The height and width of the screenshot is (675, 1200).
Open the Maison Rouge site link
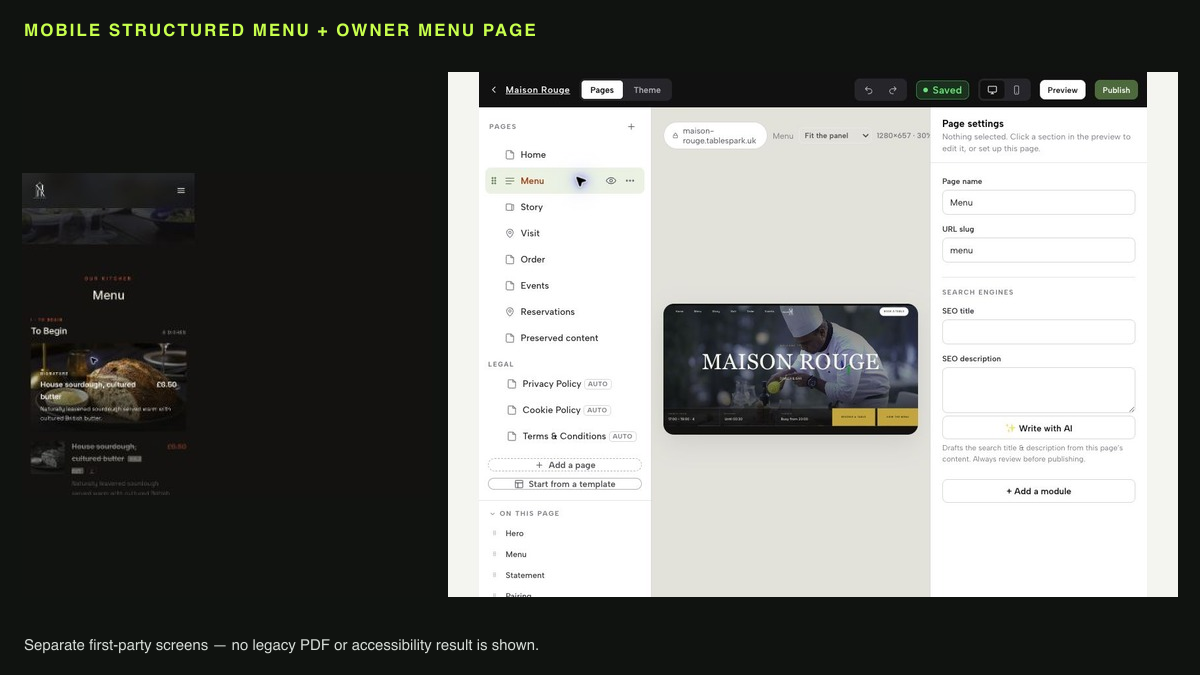[537, 90]
